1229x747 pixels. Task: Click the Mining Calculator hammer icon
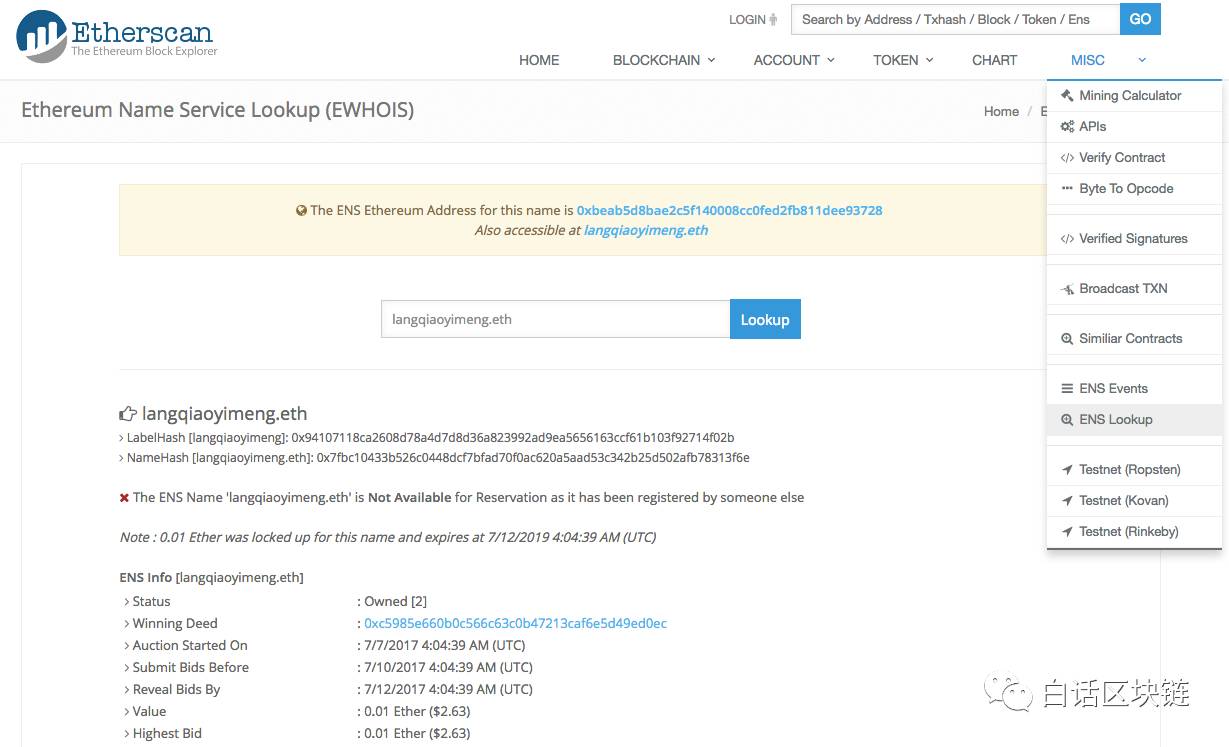(1067, 96)
